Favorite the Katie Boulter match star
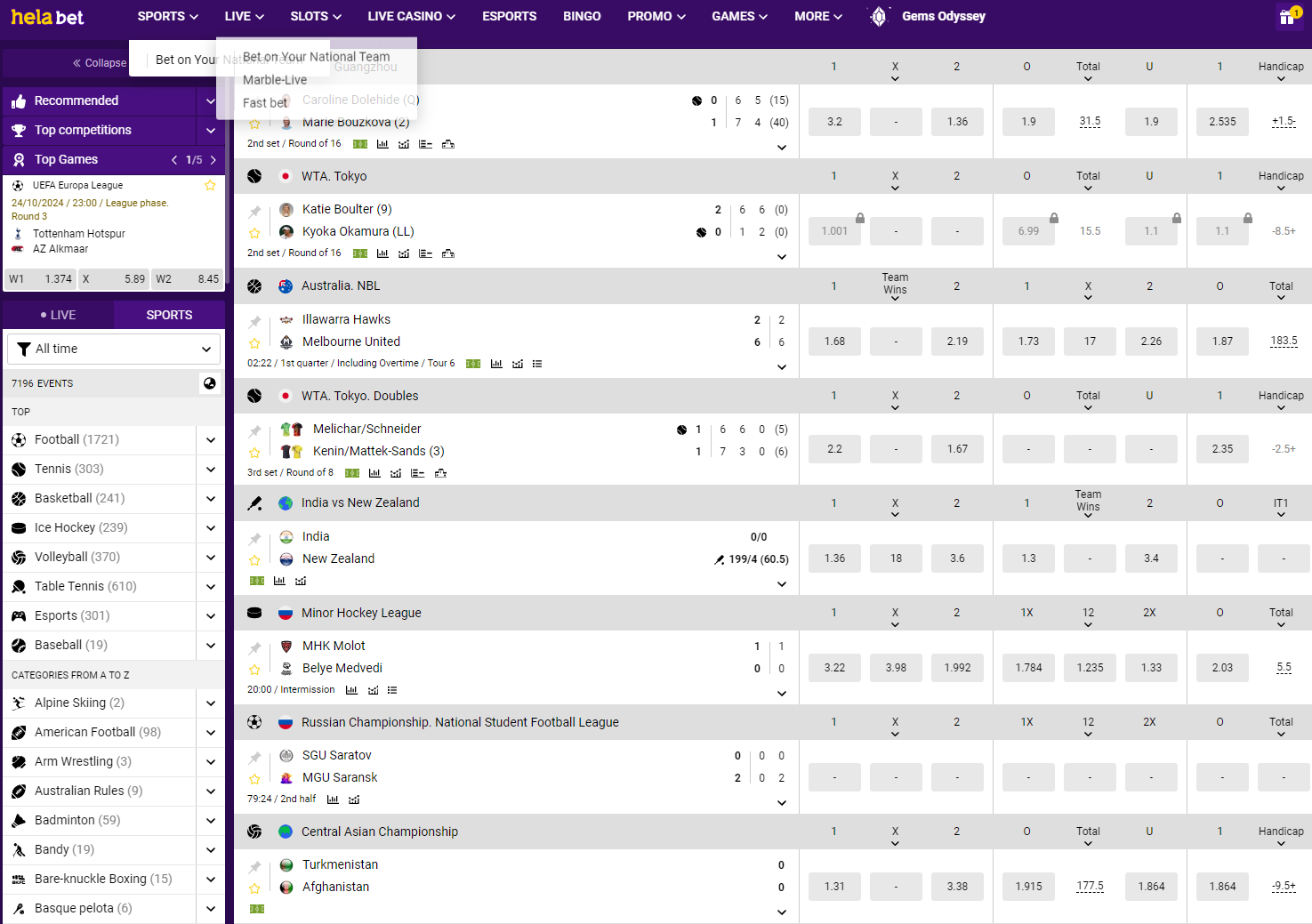 (x=254, y=233)
